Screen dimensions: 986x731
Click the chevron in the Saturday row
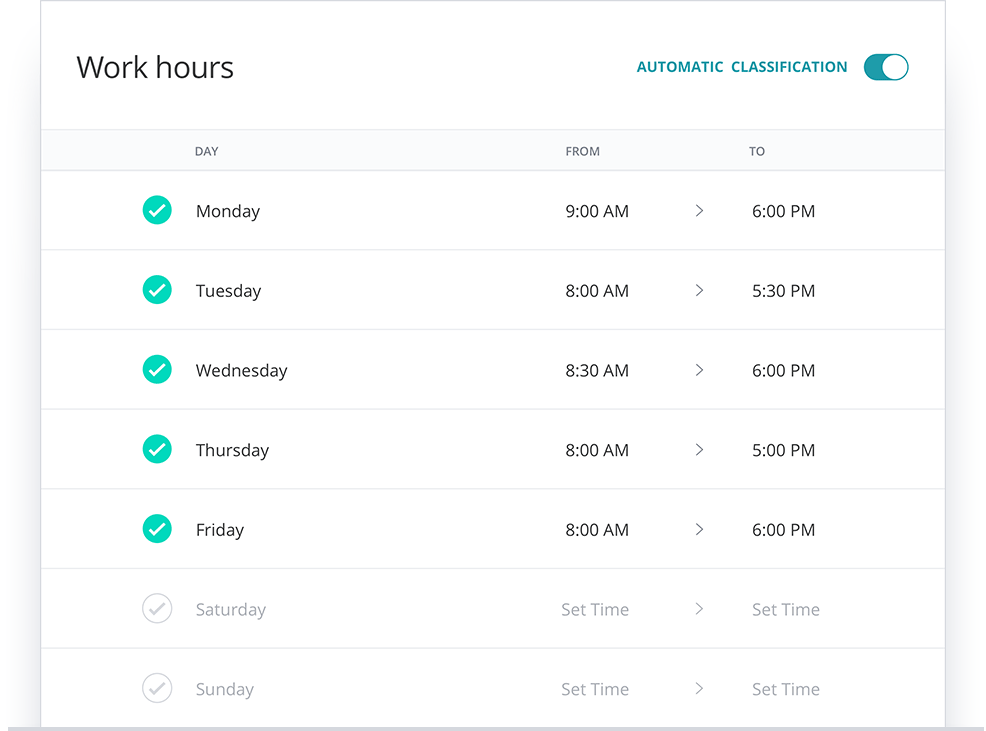coord(699,609)
